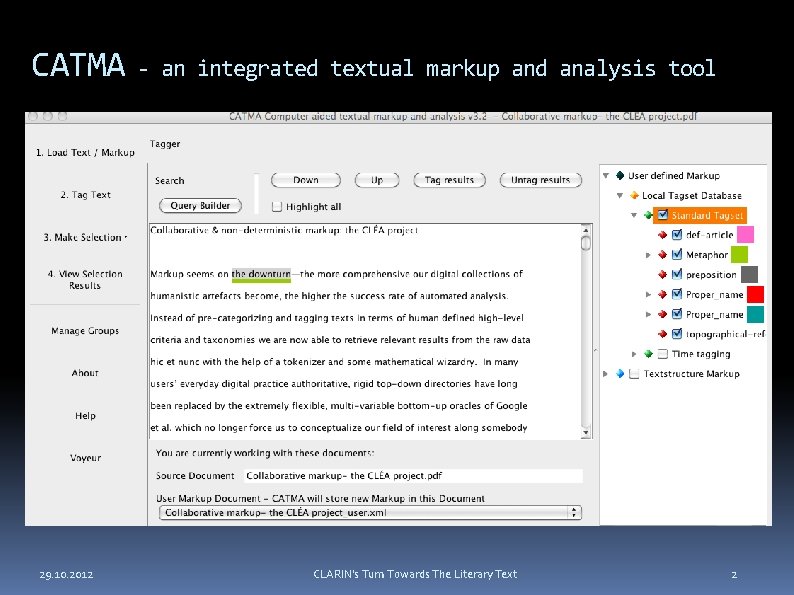794x595 pixels.
Task: Click the dark diamond icon beside User defined Markup
Action: pyautogui.click(x=620, y=176)
